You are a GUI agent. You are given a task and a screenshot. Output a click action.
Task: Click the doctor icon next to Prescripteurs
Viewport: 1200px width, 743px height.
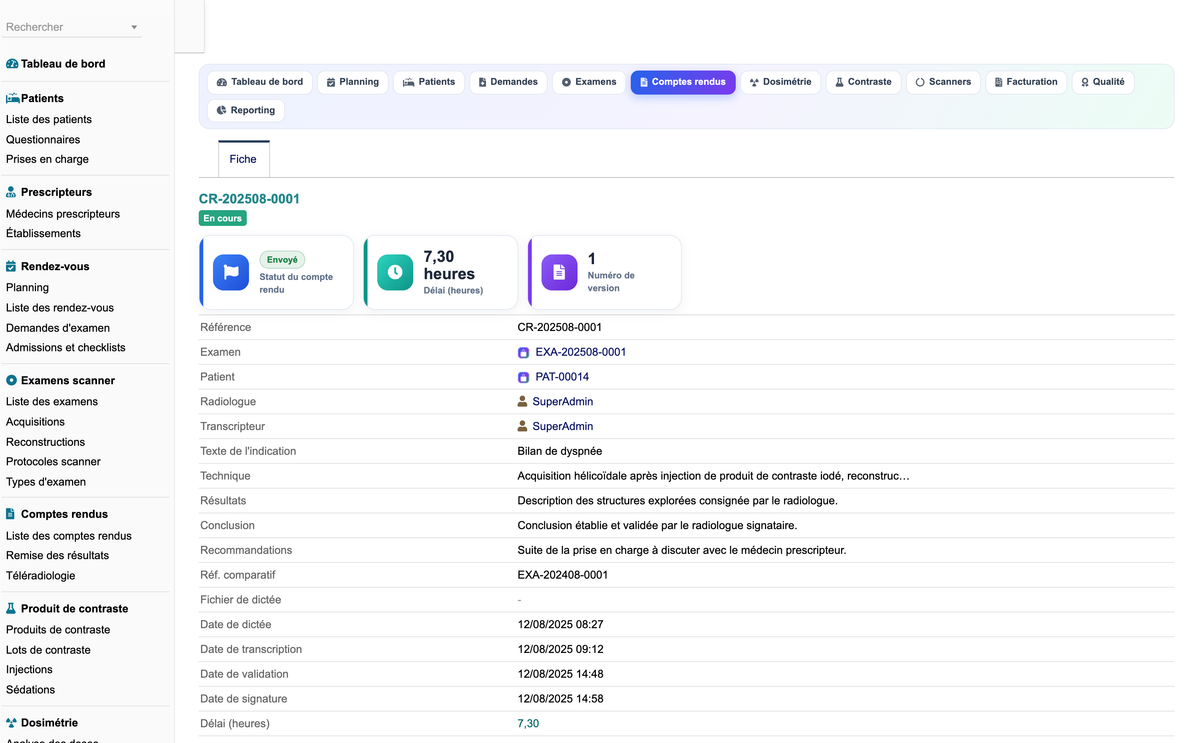[12, 192]
